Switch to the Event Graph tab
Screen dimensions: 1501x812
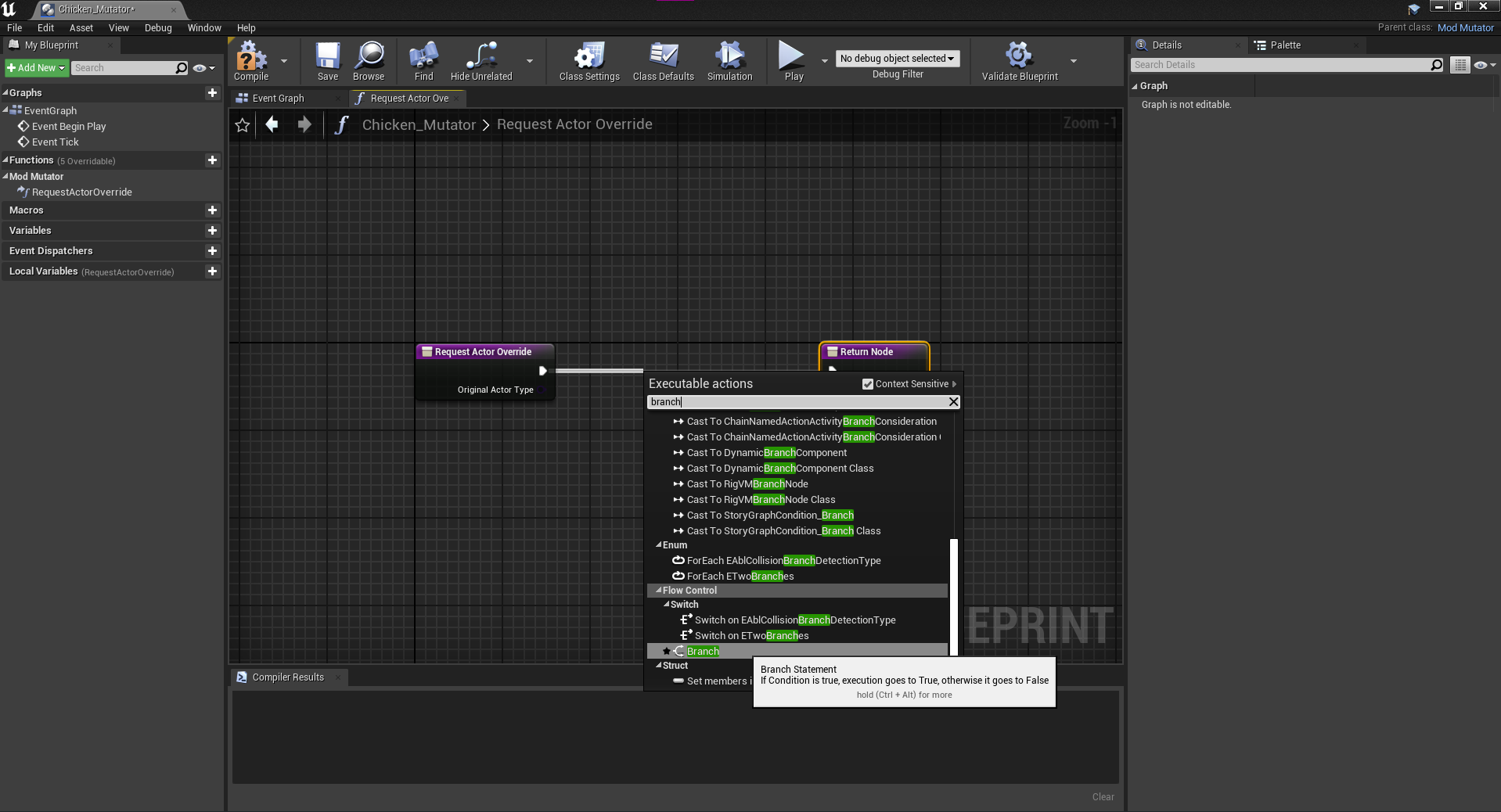(278, 99)
